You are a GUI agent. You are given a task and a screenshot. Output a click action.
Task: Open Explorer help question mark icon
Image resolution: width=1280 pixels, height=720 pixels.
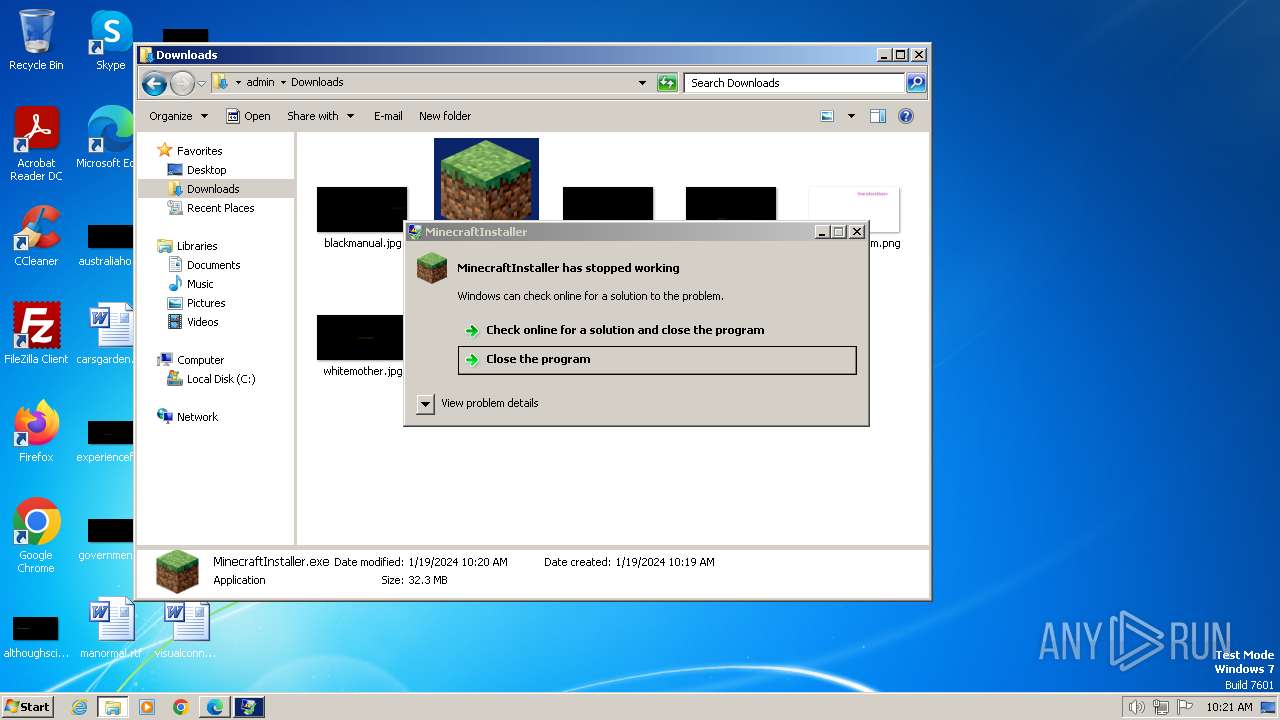[906, 116]
